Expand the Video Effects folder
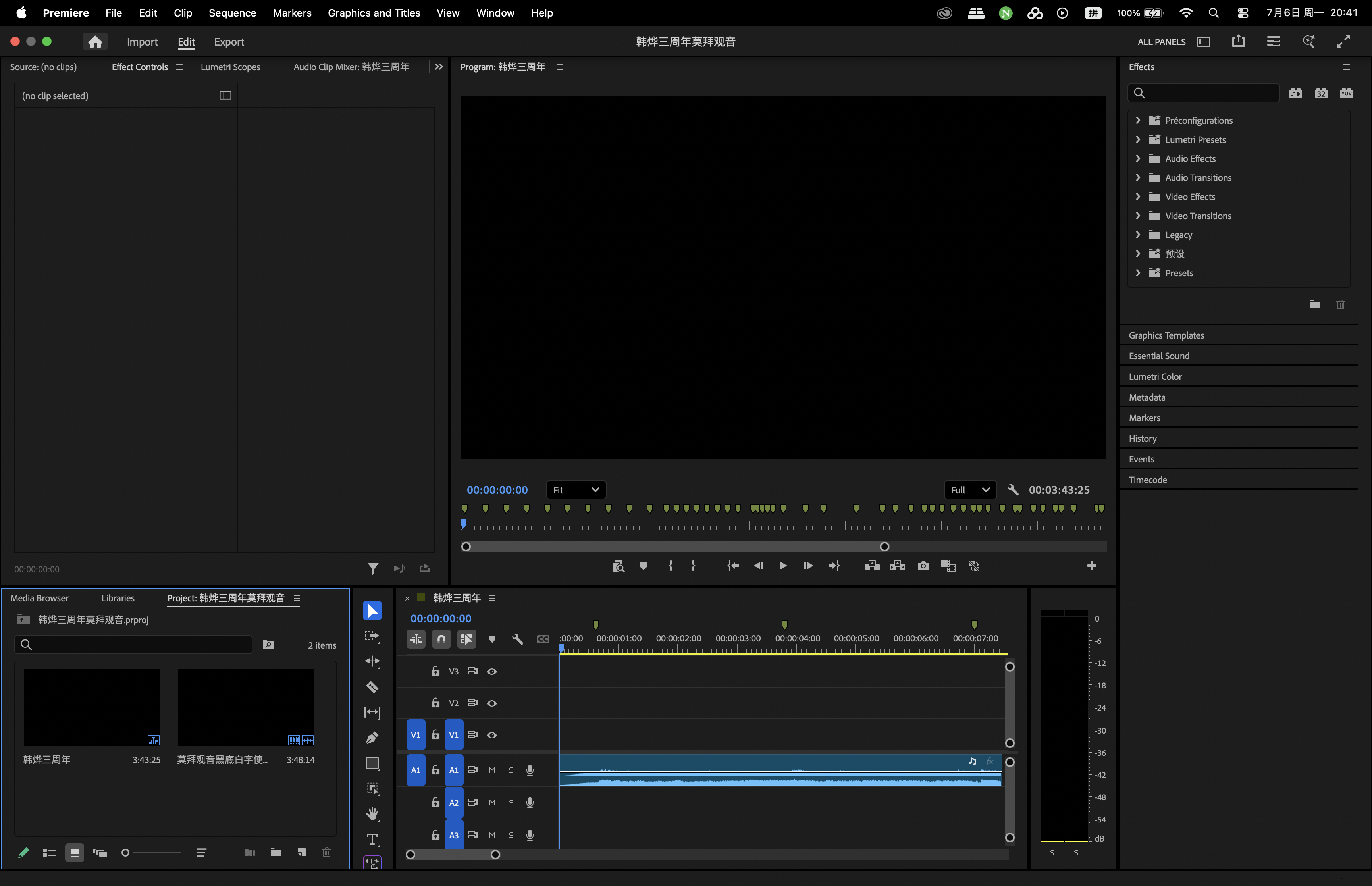The image size is (1372, 886). pos(1137,197)
